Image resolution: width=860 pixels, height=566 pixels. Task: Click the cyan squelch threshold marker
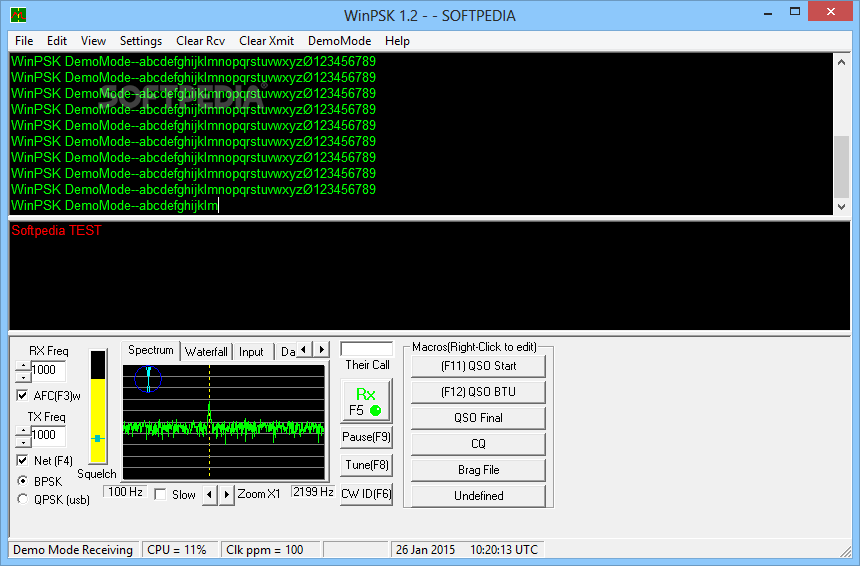98,438
